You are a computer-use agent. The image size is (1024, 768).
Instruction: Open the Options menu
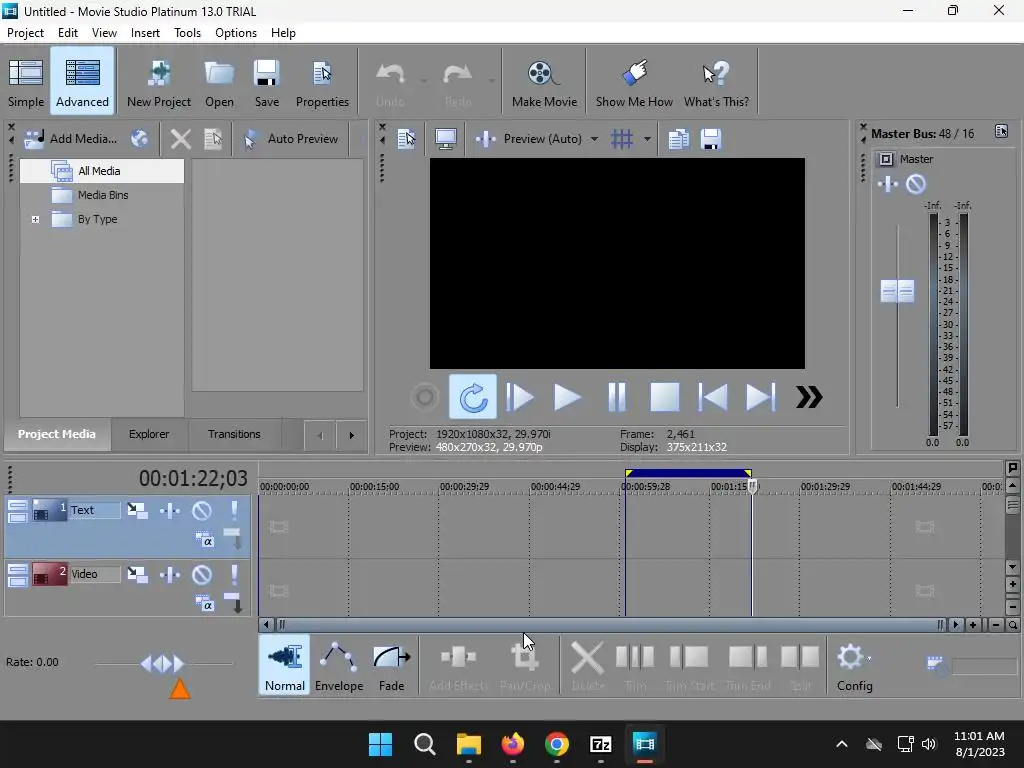236,33
